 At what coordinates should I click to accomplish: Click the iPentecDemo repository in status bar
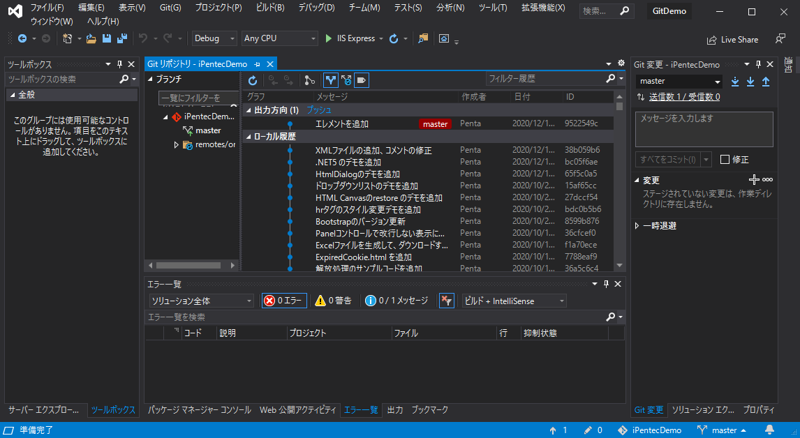[x=649, y=430]
